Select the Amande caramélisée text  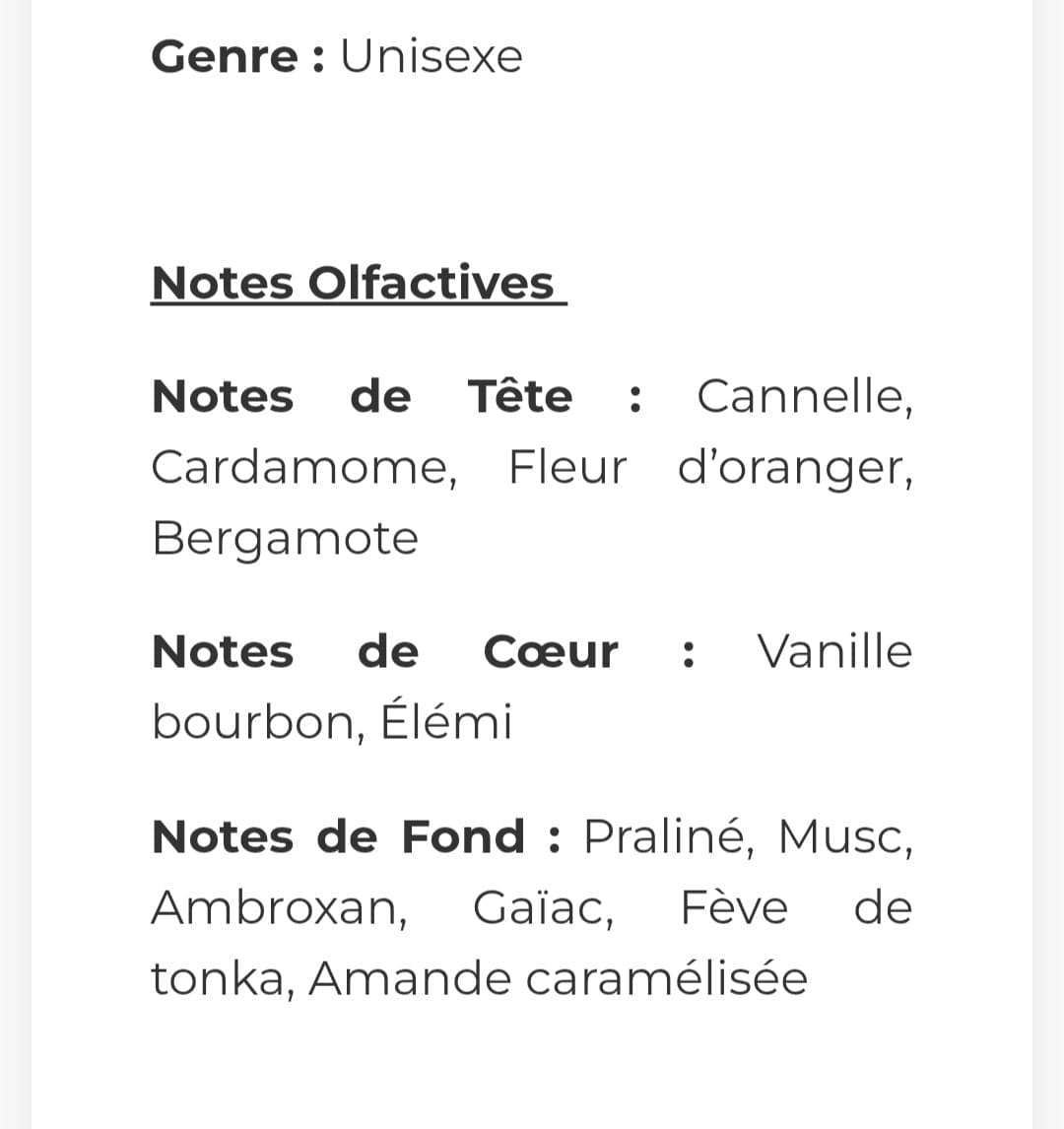[x=559, y=979]
